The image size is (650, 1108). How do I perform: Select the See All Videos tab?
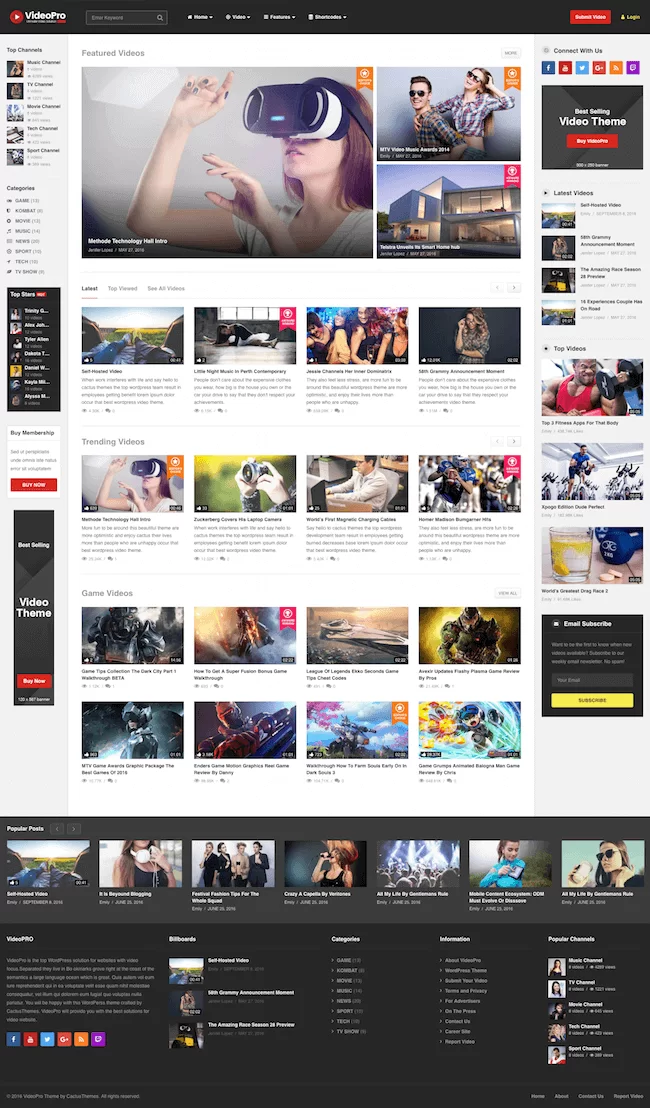tap(166, 288)
